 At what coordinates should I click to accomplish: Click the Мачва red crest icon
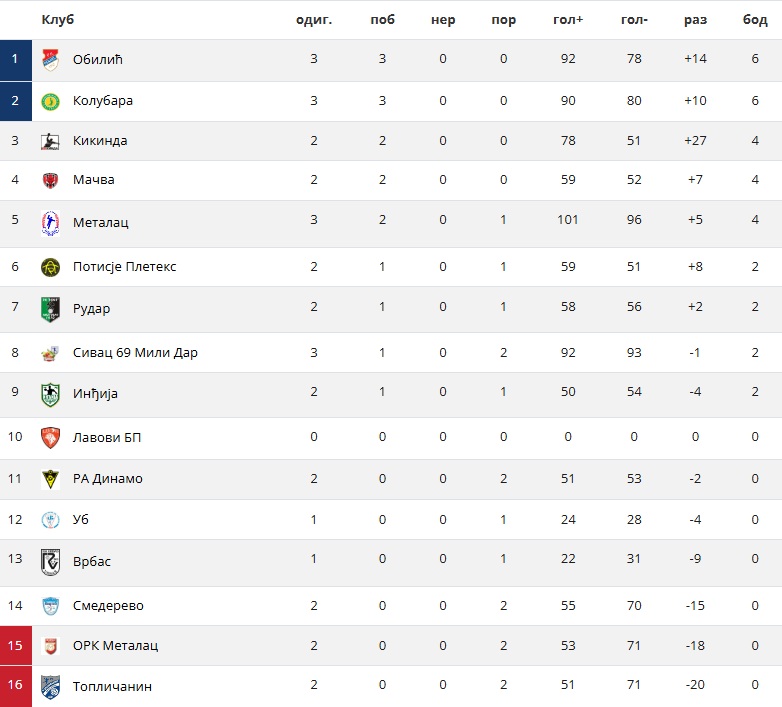(x=50, y=180)
